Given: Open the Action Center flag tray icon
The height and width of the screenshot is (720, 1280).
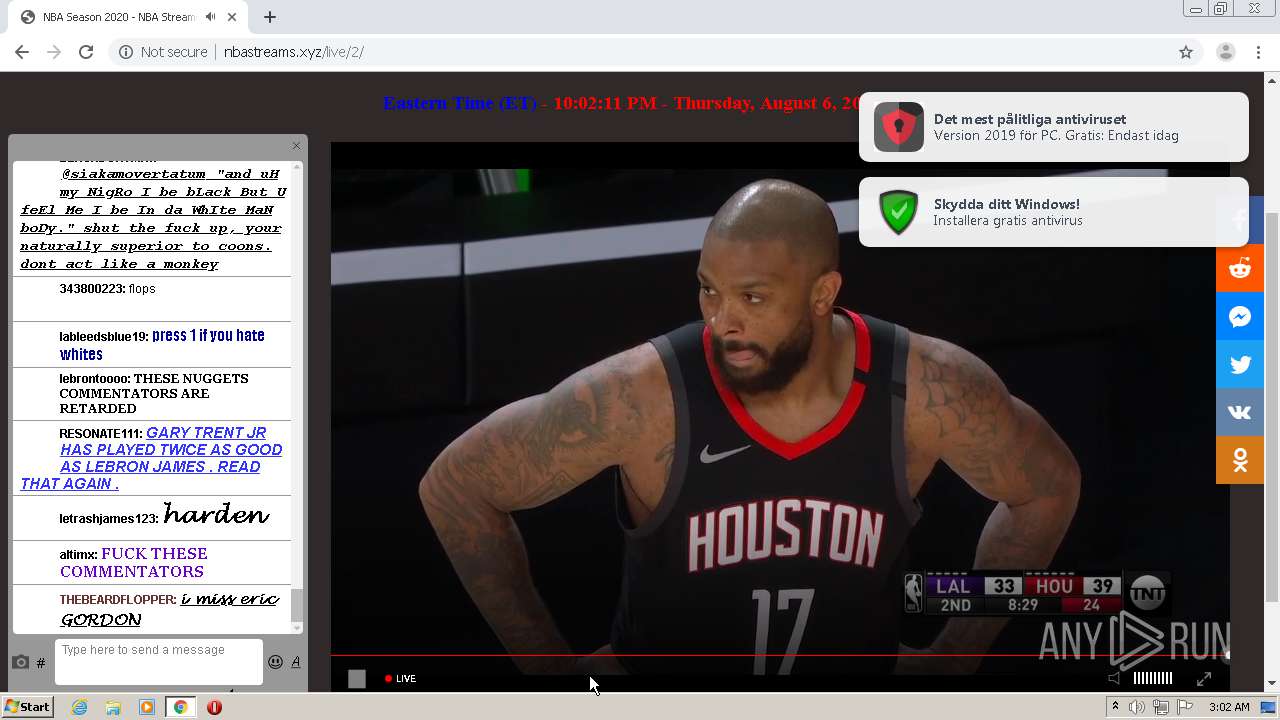Looking at the screenshot, I should coord(1185,707).
